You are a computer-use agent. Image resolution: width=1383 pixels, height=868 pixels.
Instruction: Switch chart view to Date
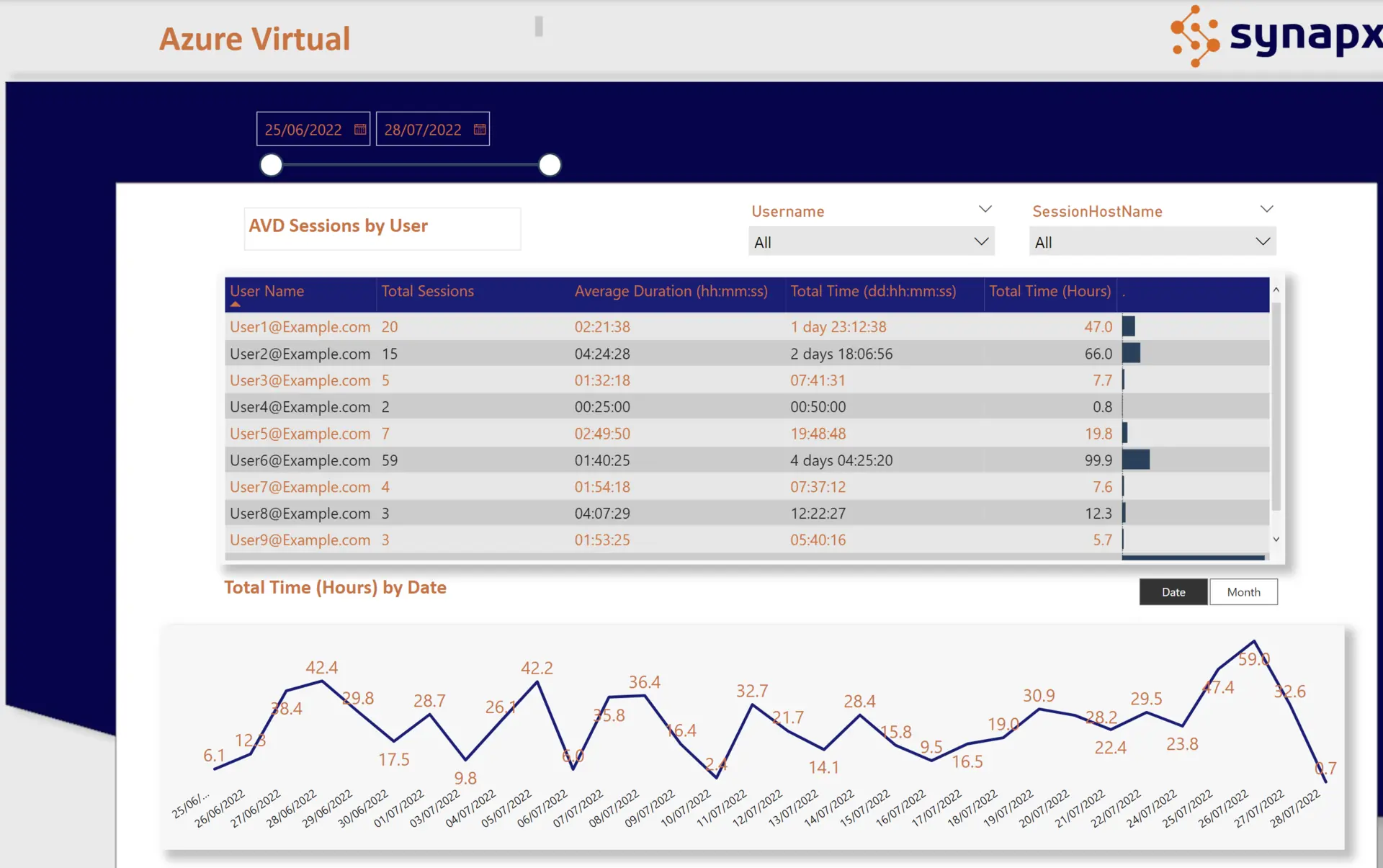point(1173,592)
